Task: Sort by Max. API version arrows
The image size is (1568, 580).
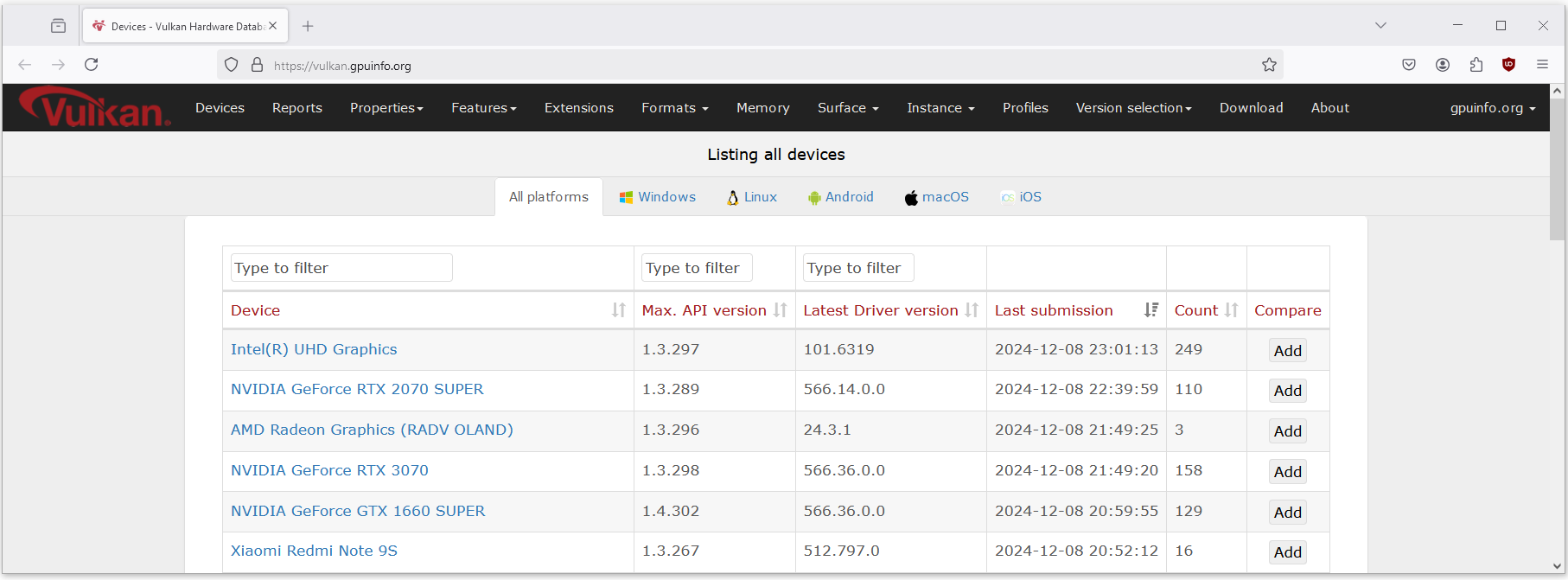Action: pos(781,310)
